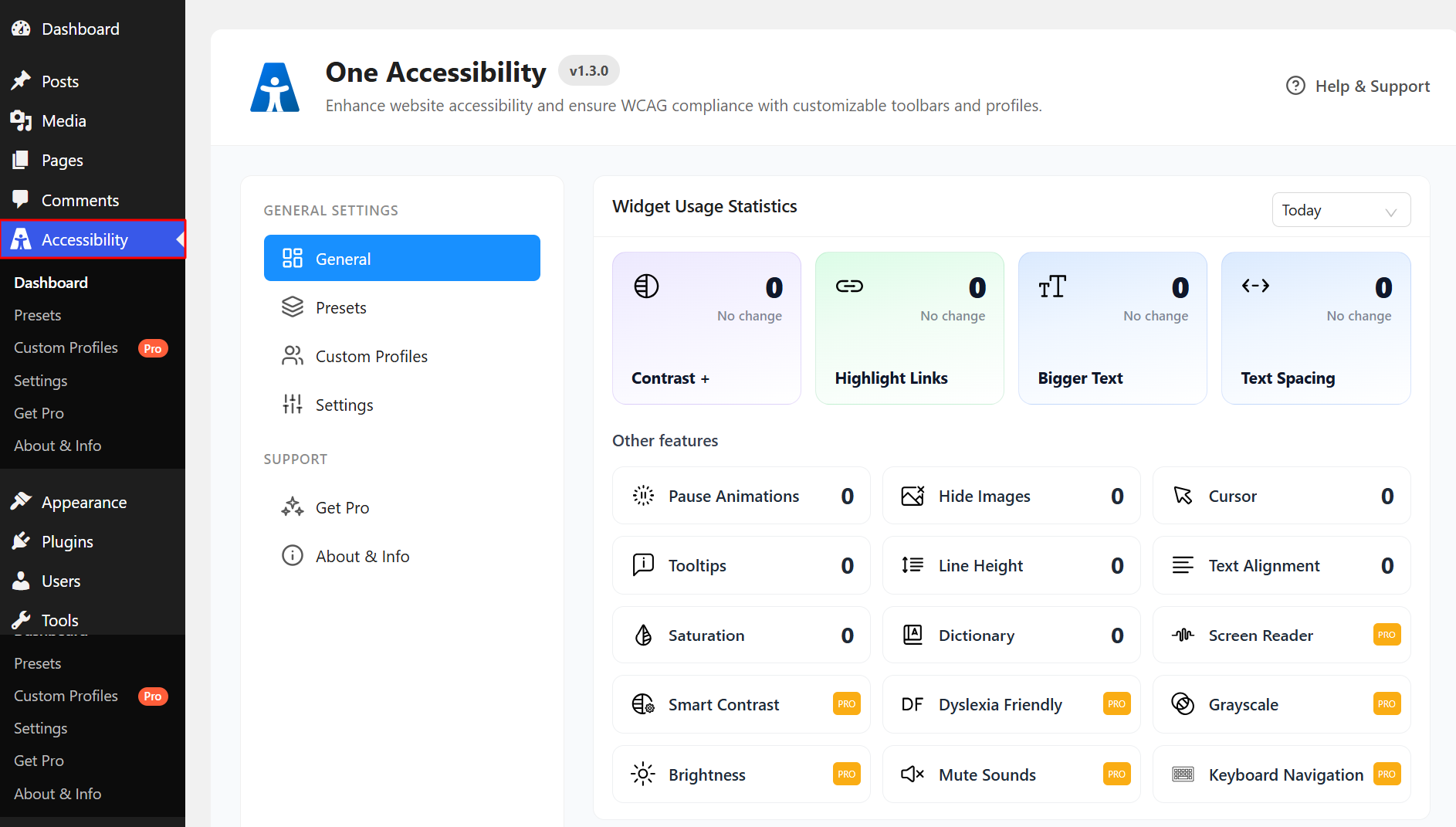Viewport: 1456px width, 827px height.
Task: Click the About & Info circle icon
Action: point(293,555)
